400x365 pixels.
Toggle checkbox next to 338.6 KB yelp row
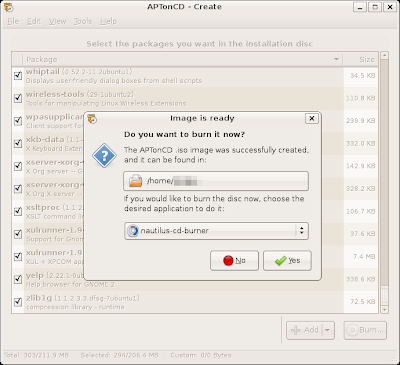[x=18, y=279]
